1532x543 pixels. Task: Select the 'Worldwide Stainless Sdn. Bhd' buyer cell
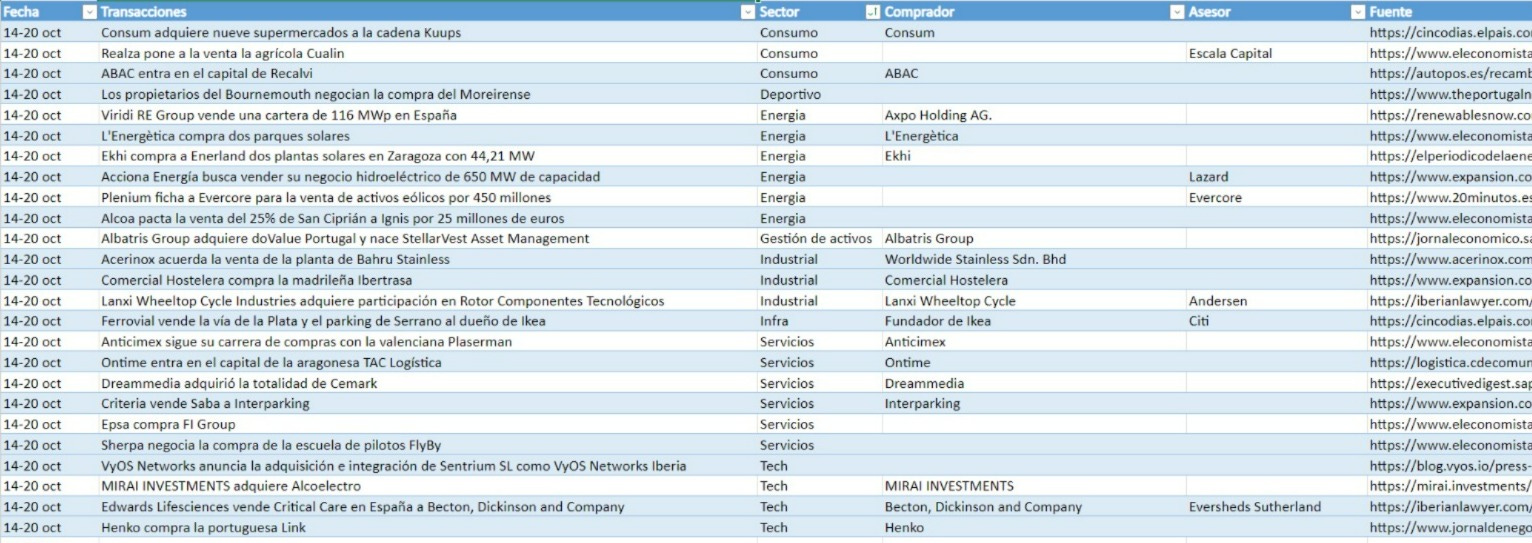pos(1034,259)
